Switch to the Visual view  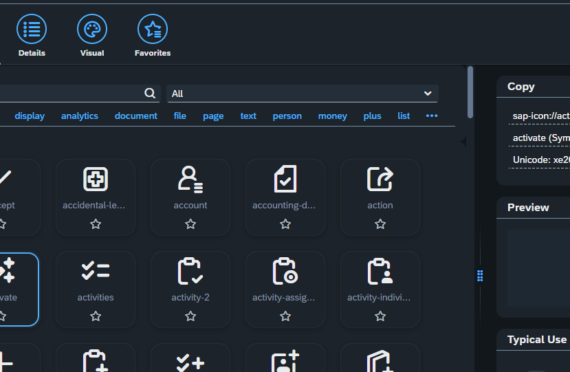tap(92, 36)
